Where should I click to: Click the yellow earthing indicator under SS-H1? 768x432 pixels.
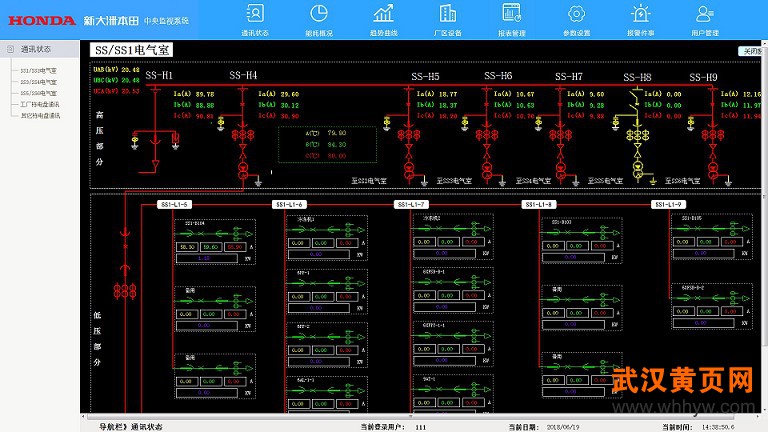(x=135, y=142)
